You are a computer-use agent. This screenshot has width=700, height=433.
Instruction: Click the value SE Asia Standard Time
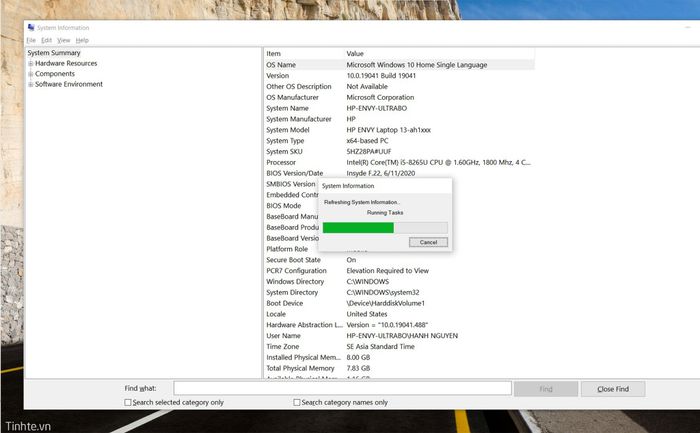(x=380, y=346)
